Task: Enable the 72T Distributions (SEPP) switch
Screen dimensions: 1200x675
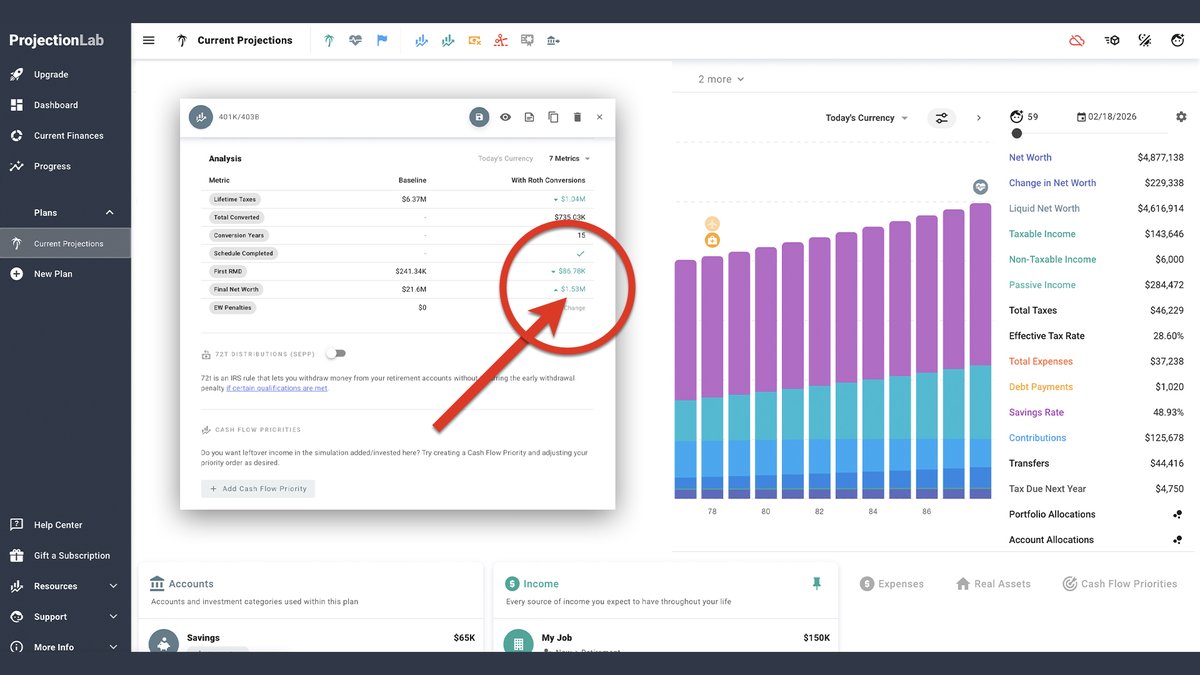Action: pyautogui.click(x=335, y=354)
